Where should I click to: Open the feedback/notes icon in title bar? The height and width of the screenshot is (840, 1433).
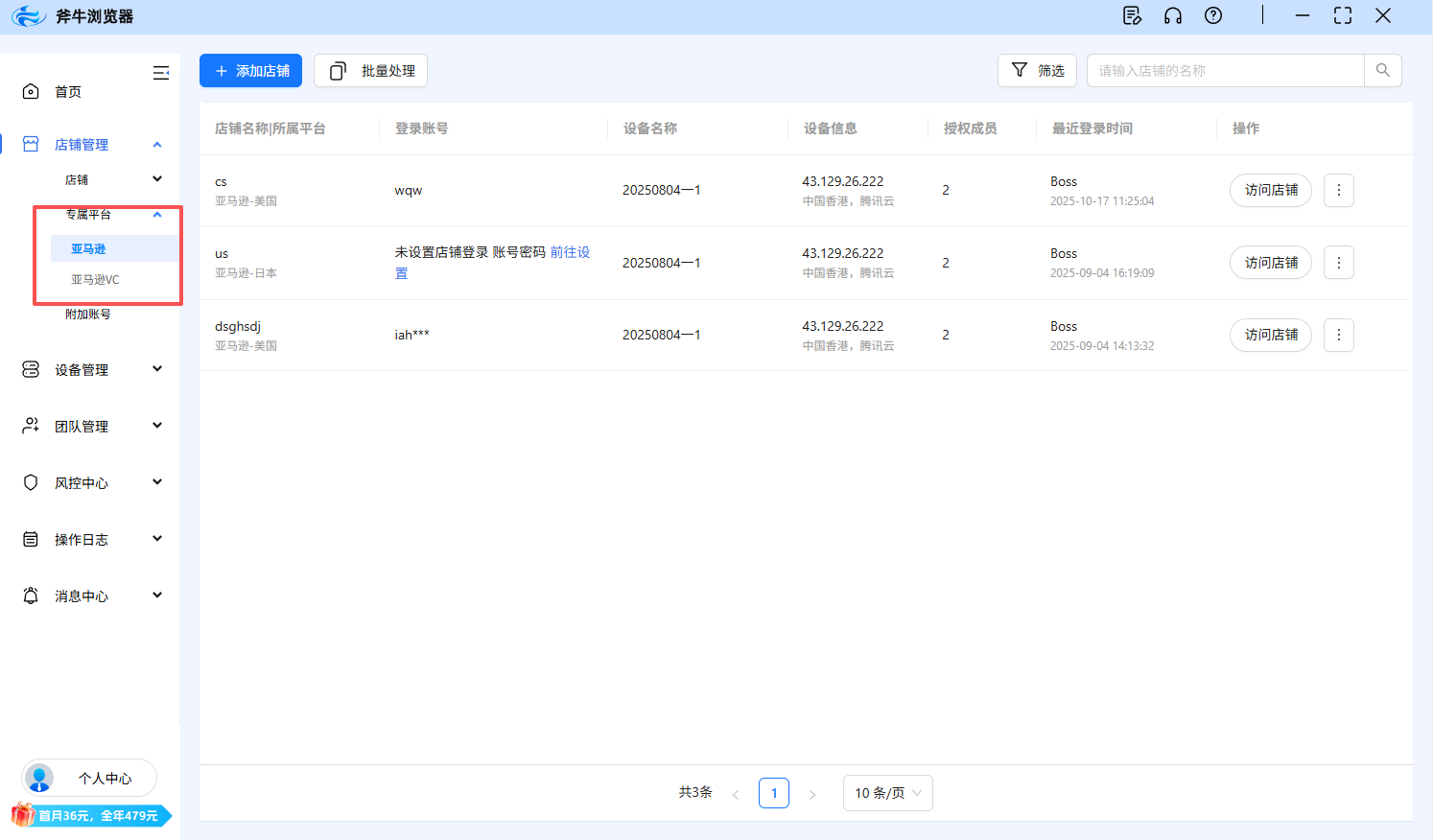click(1132, 15)
